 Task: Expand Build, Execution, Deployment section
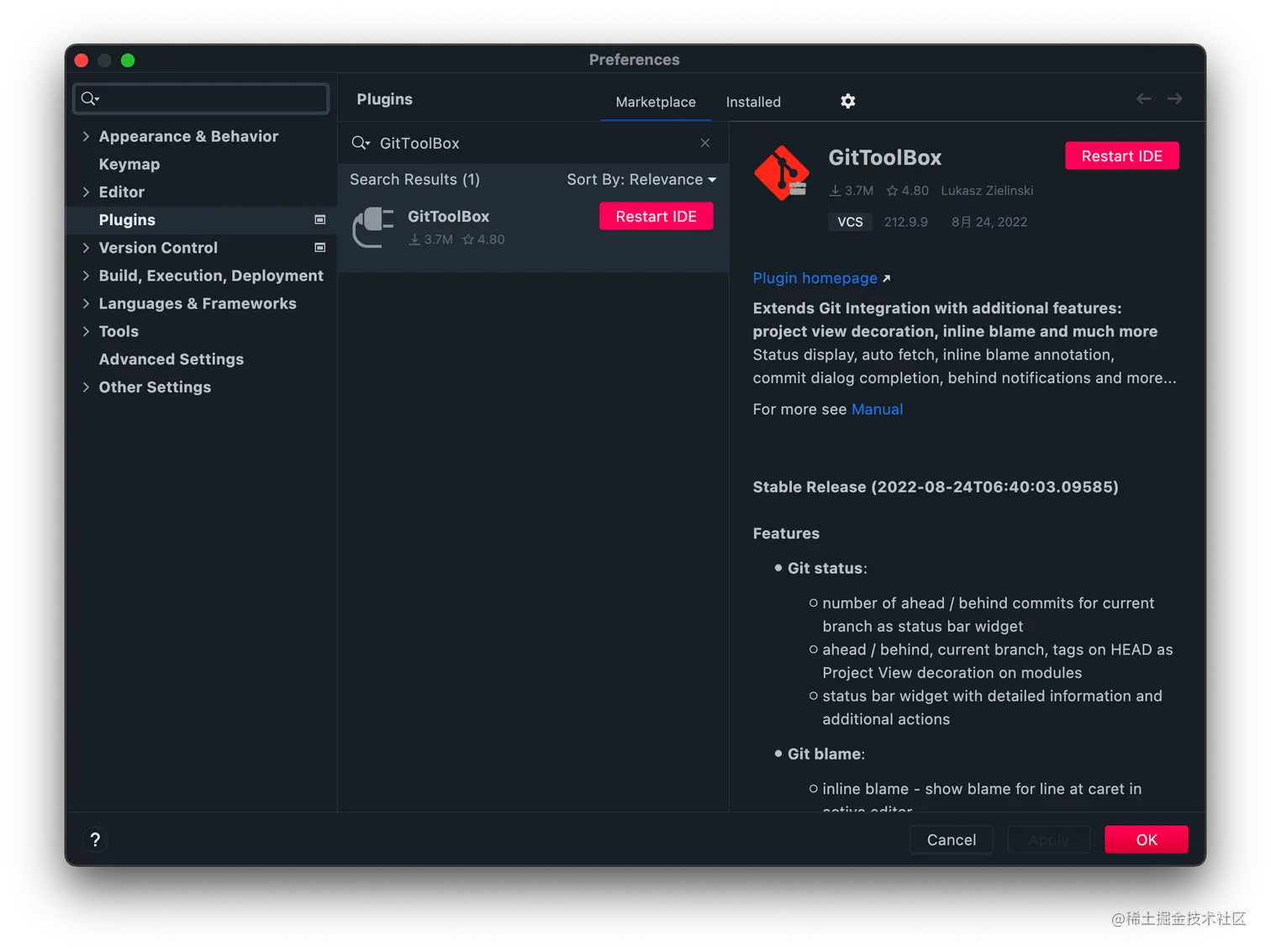coord(86,275)
